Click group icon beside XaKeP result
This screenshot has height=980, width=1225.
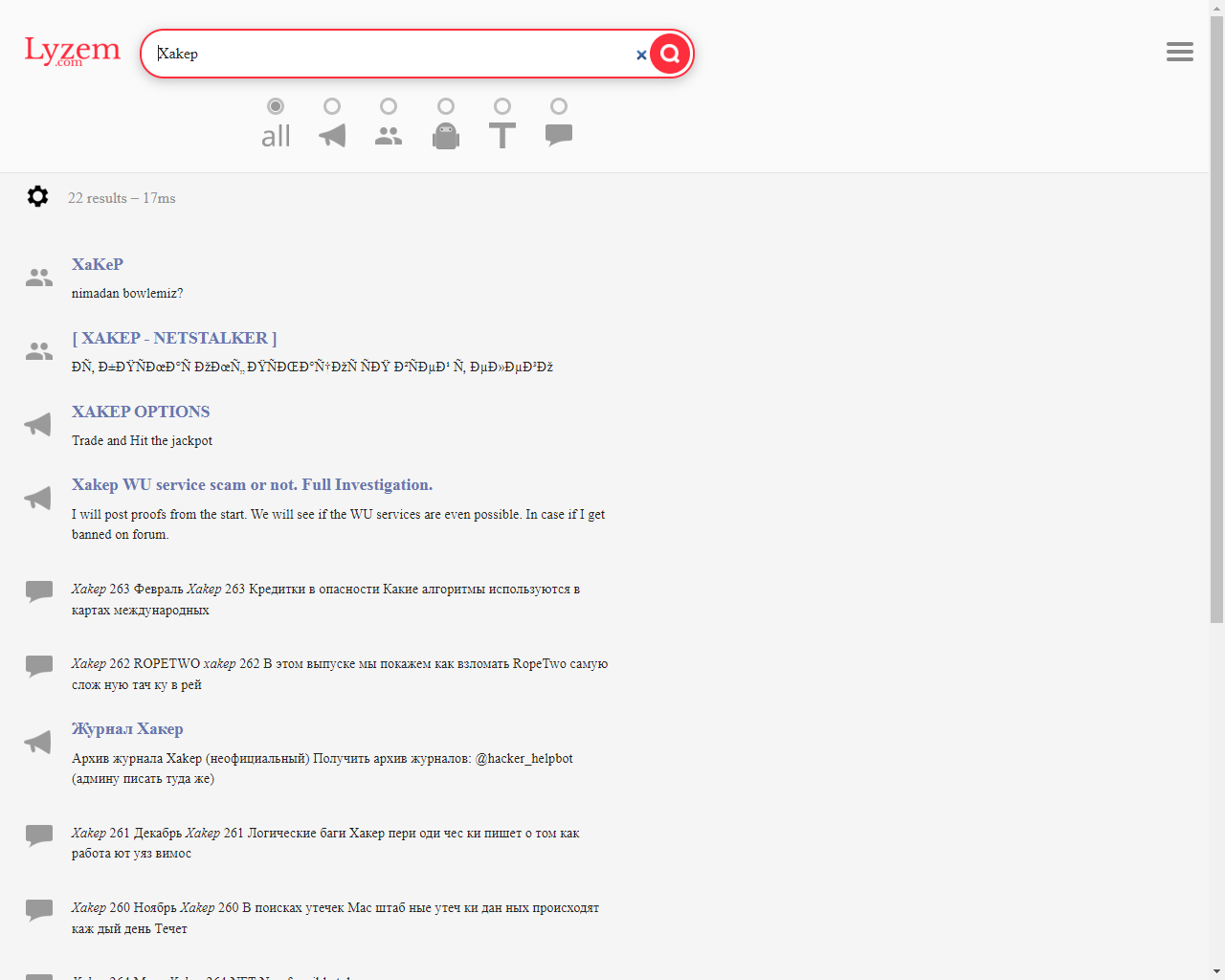(39, 278)
